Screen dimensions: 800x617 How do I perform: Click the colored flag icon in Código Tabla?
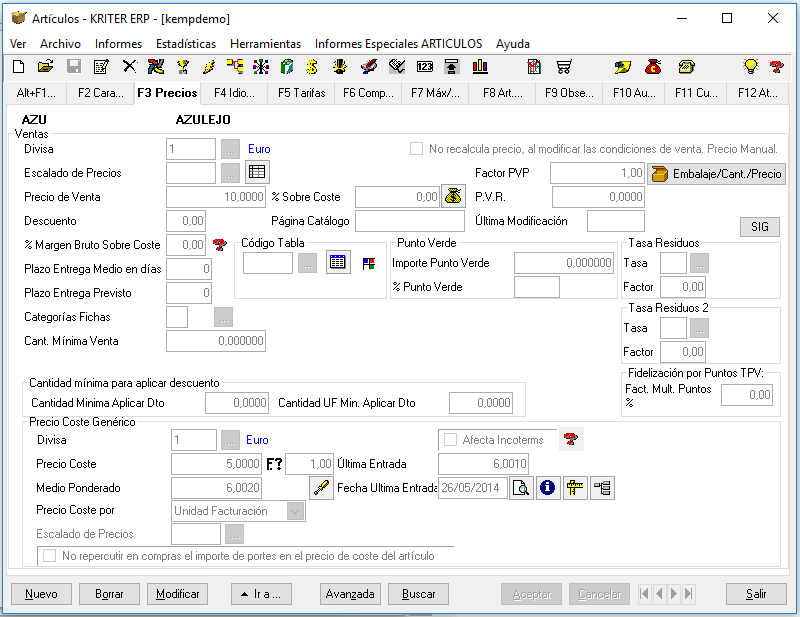368,263
